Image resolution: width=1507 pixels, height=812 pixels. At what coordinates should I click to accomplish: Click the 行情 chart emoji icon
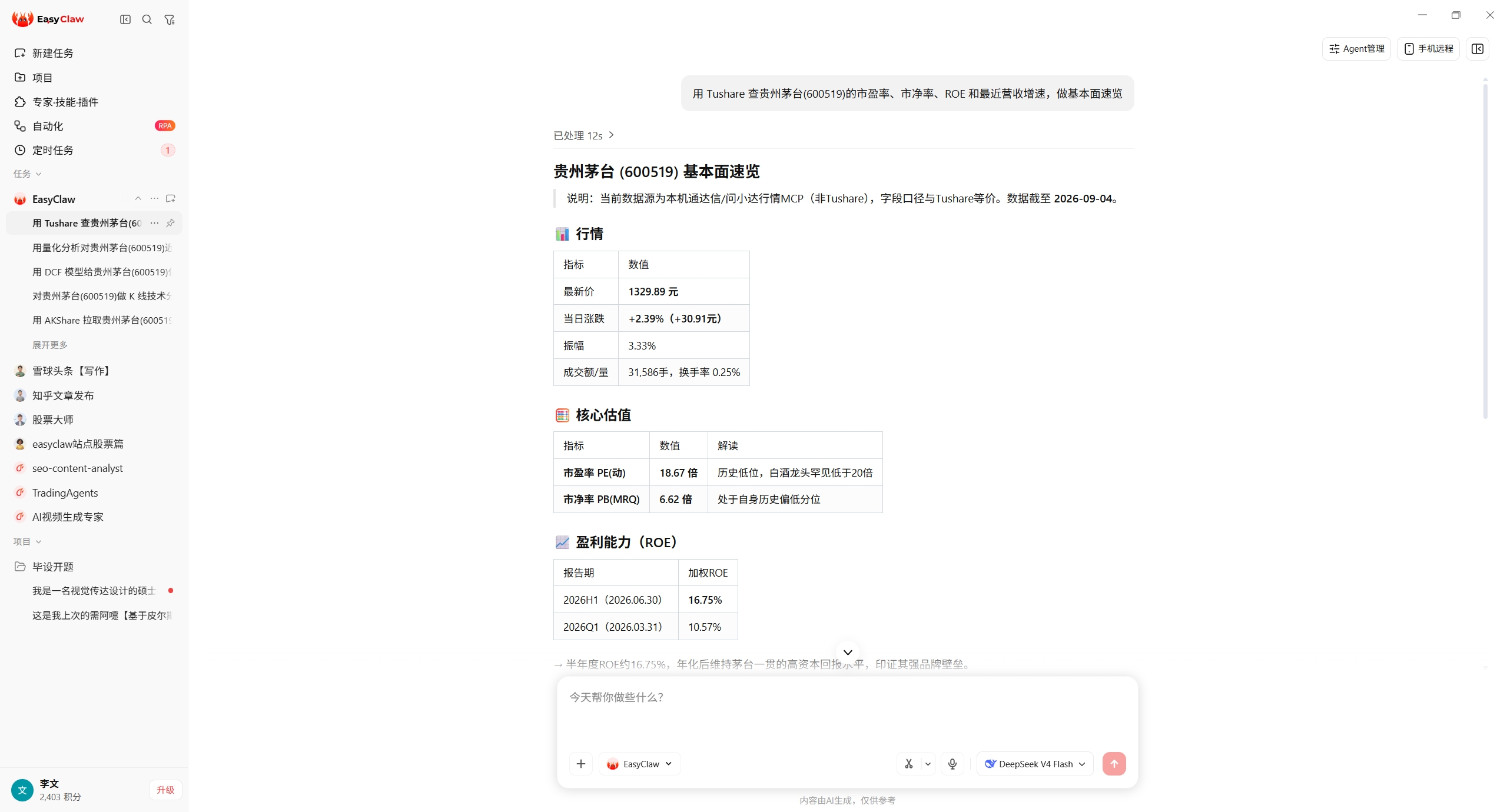tap(562, 234)
